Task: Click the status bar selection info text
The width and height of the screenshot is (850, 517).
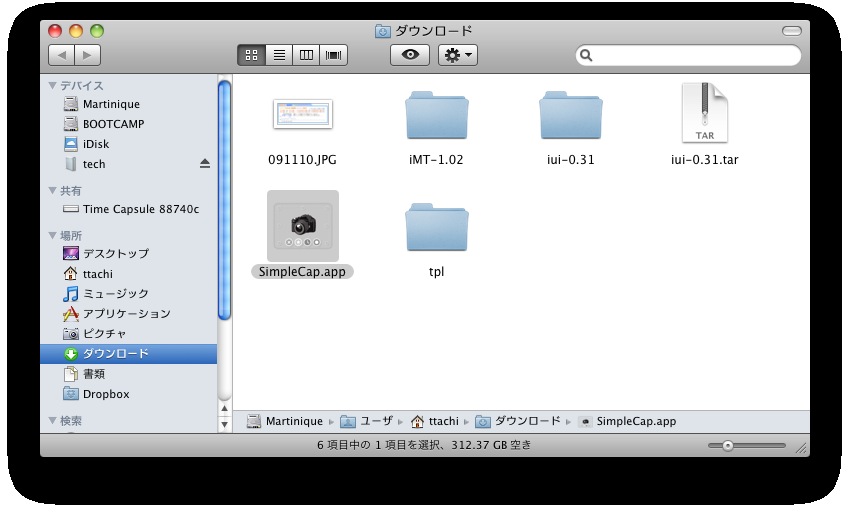Action: click(x=424, y=445)
